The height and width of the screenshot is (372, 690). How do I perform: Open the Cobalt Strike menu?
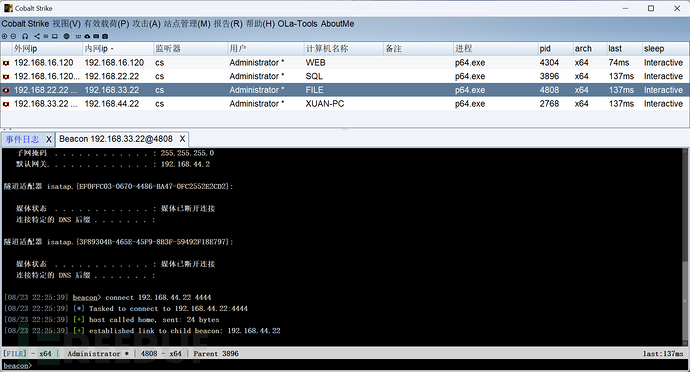coord(25,24)
